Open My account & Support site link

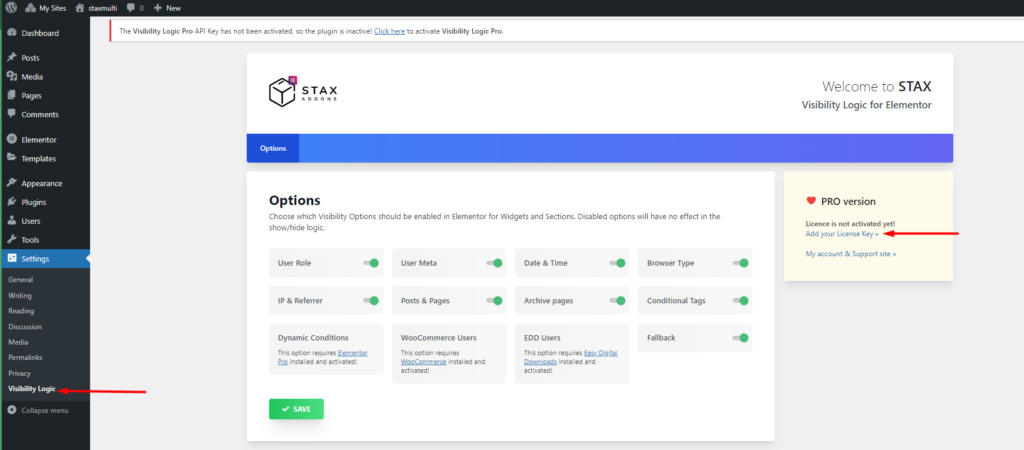pyautogui.click(x=851, y=253)
